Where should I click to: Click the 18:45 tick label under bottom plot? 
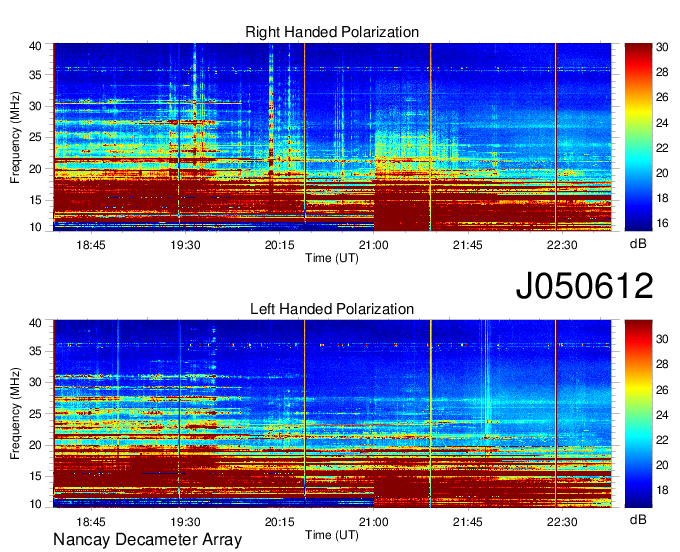tap(91, 522)
